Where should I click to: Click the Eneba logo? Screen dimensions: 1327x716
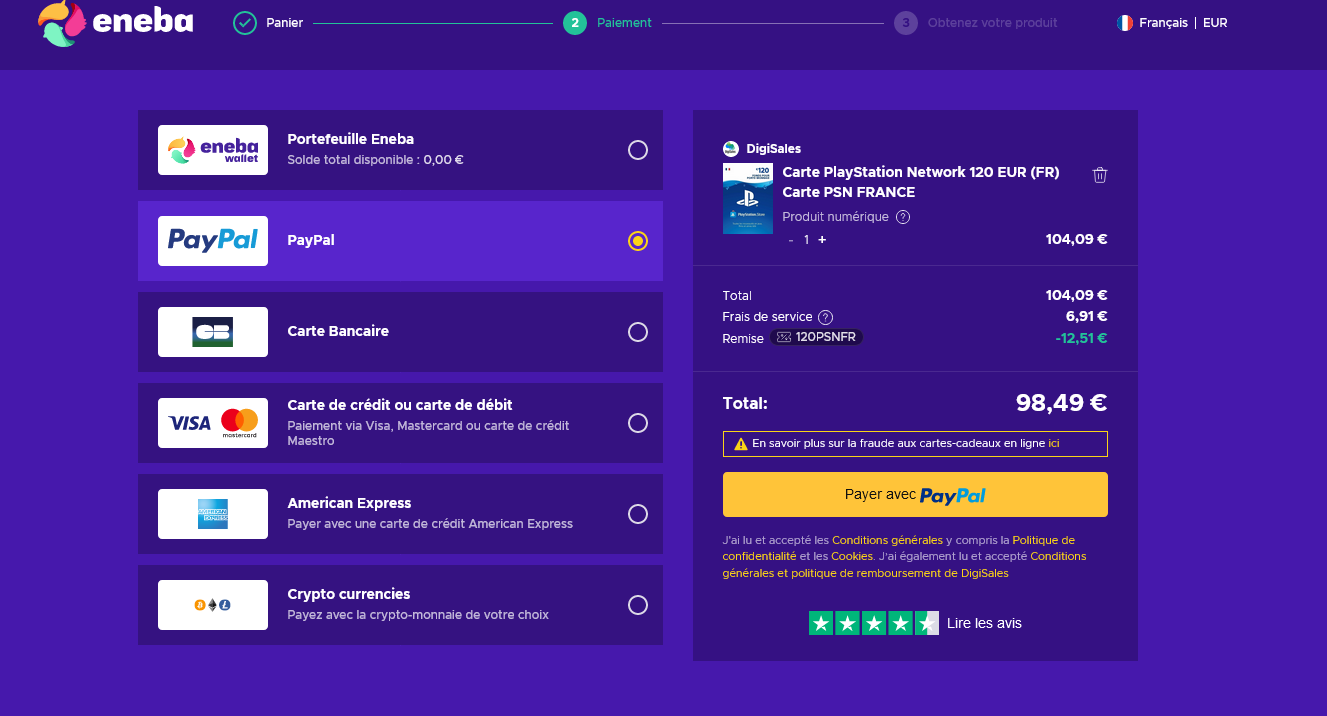[113, 22]
